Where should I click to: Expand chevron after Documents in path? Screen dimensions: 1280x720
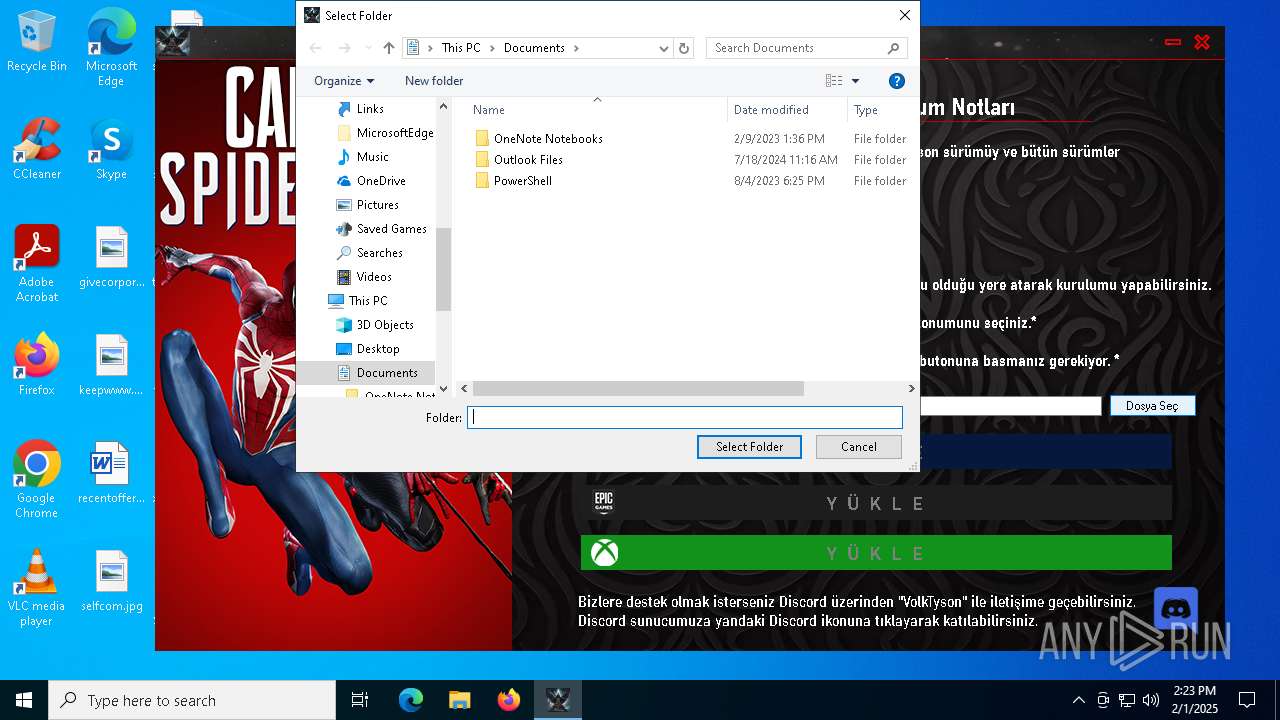tap(576, 48)
